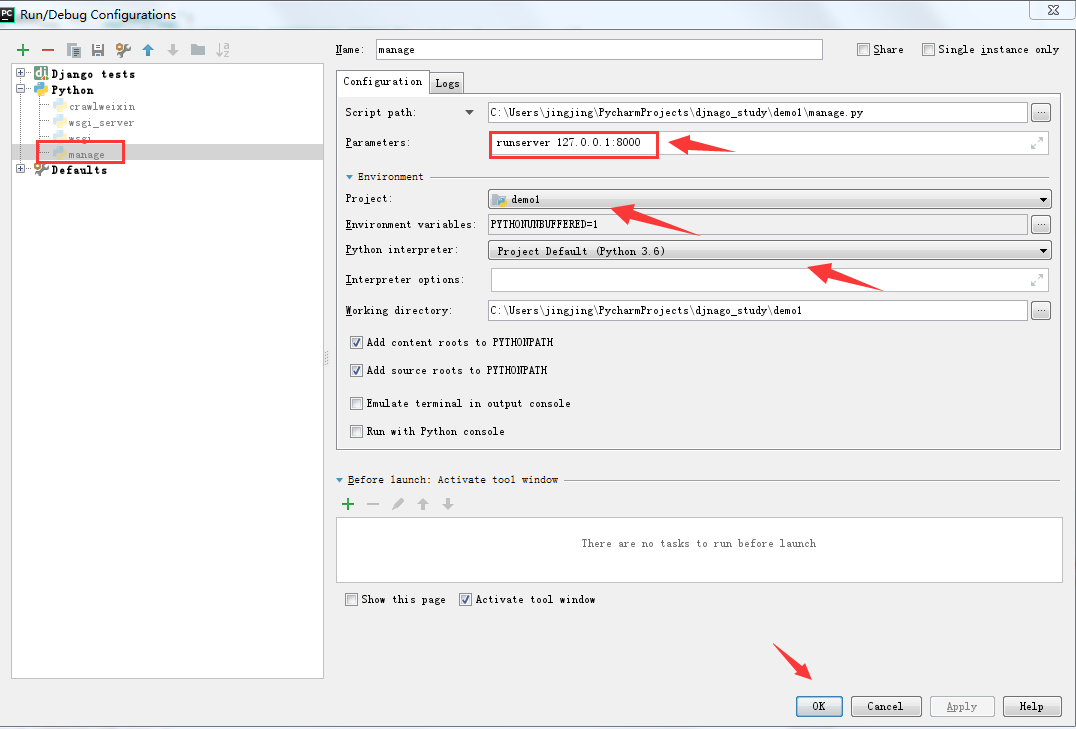Click the Interpreter options field
1076x729 pixels.
[769, 280]
